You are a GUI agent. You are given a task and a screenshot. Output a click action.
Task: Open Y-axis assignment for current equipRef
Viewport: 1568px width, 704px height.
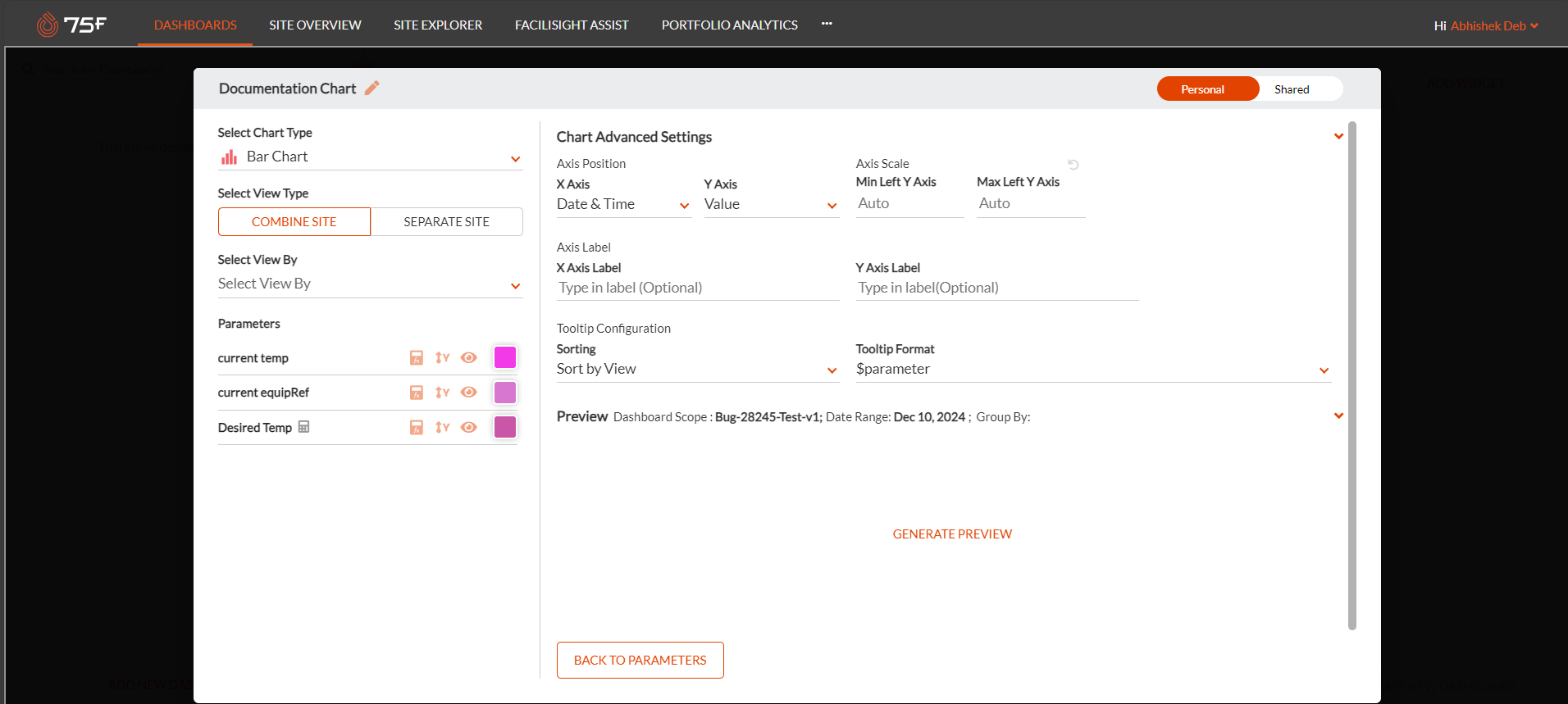pyautogui.click(x=443, y=393)
